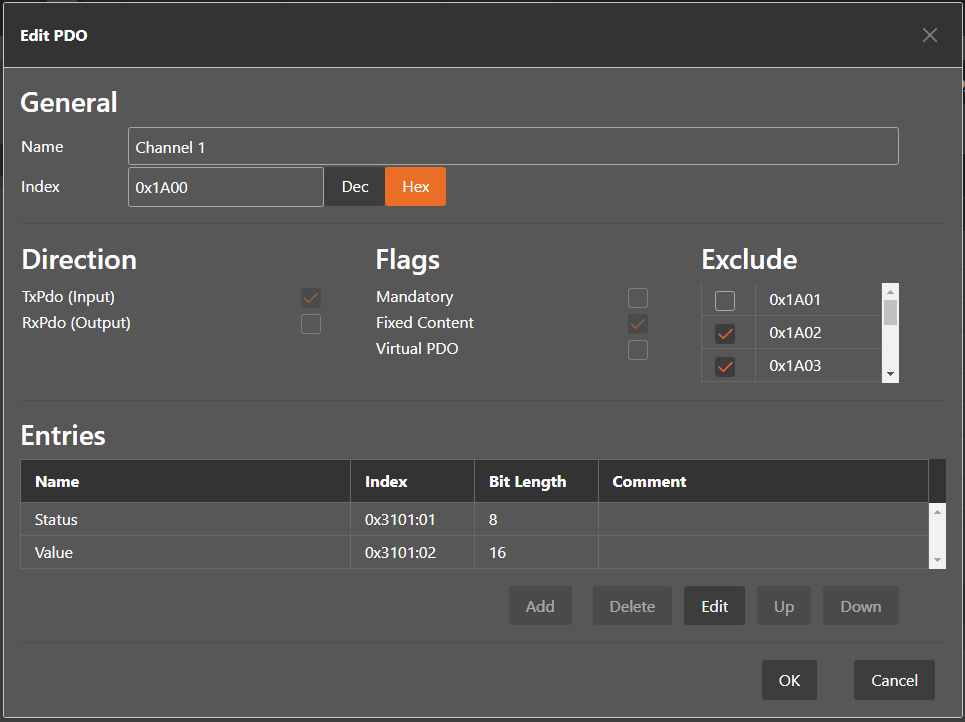The width and height of the screenshot is (965, 722).
Task: Select the Status entry row
Action: click(185, 520)
